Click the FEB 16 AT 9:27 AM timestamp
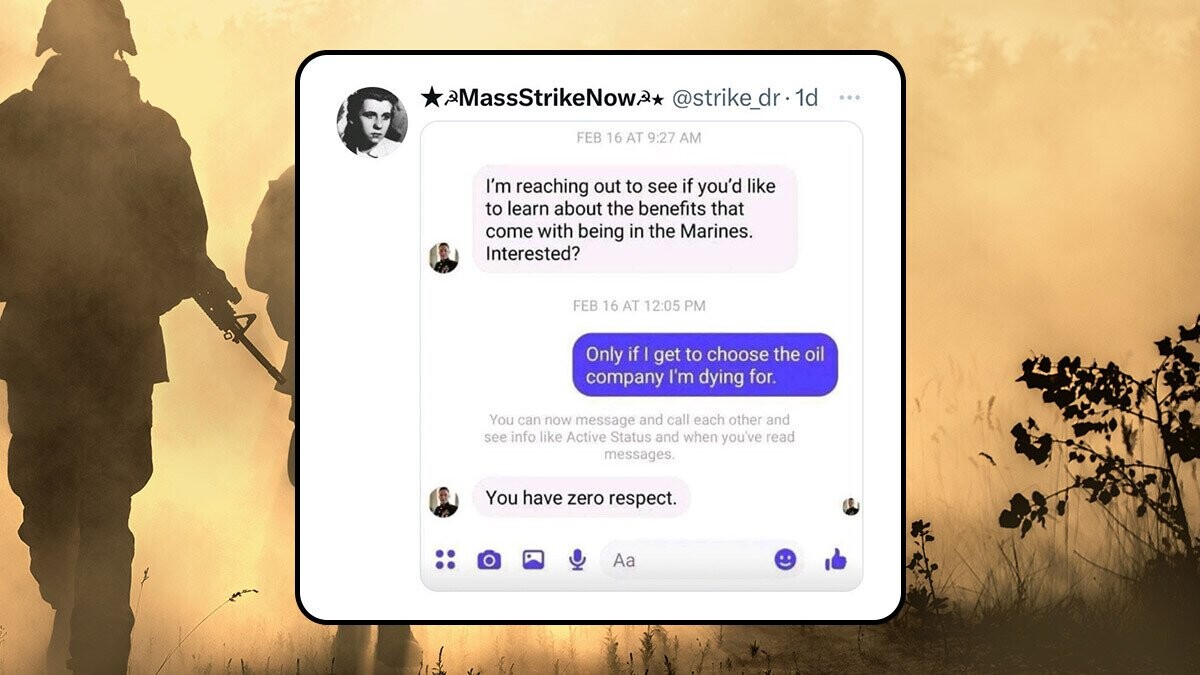Screen dimensions: 1200x675 639,138
